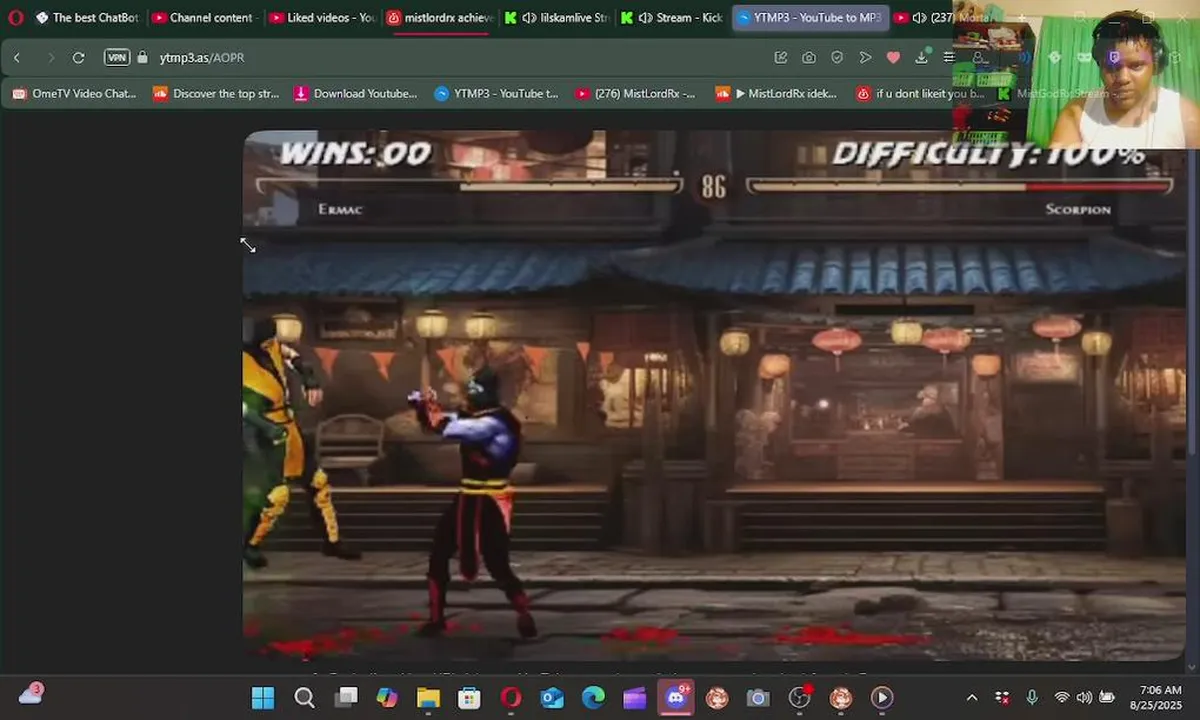Take a snapshot with the camera icon
This screenshot has height=720, width=1200.
pos(809,58)
